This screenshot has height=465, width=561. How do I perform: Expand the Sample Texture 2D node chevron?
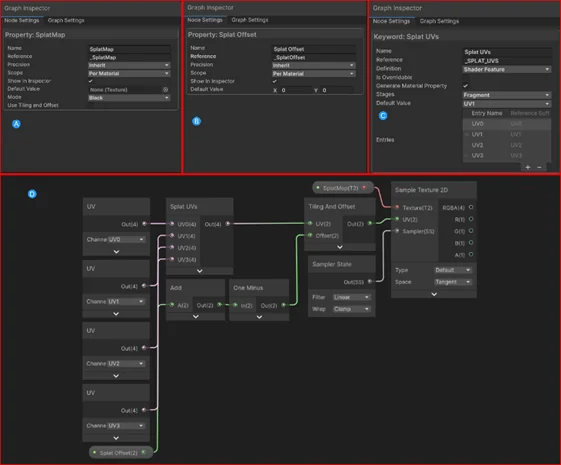click(434, 294)
